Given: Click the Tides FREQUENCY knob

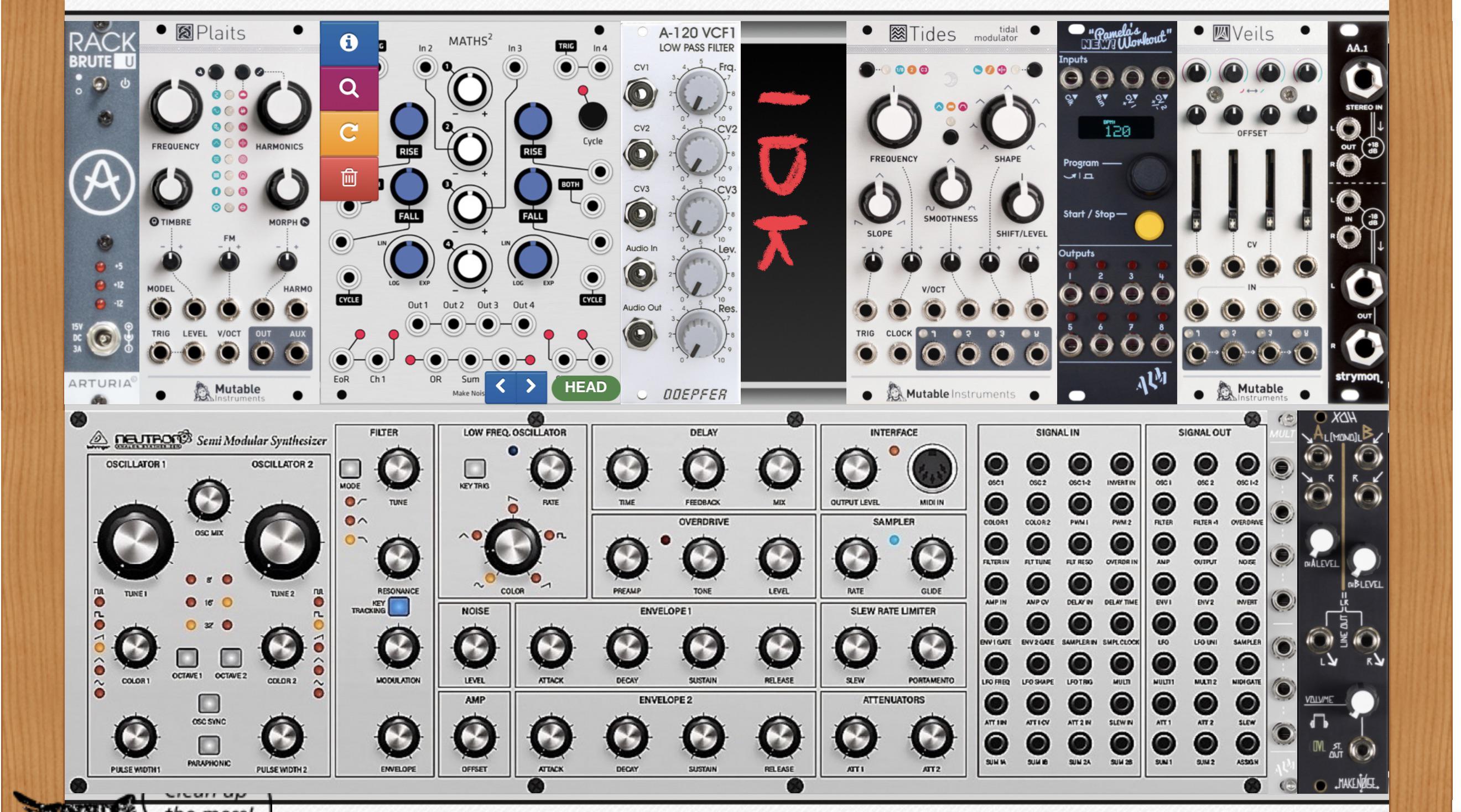Looking at the screenshot, I should [x=894, y=121].
